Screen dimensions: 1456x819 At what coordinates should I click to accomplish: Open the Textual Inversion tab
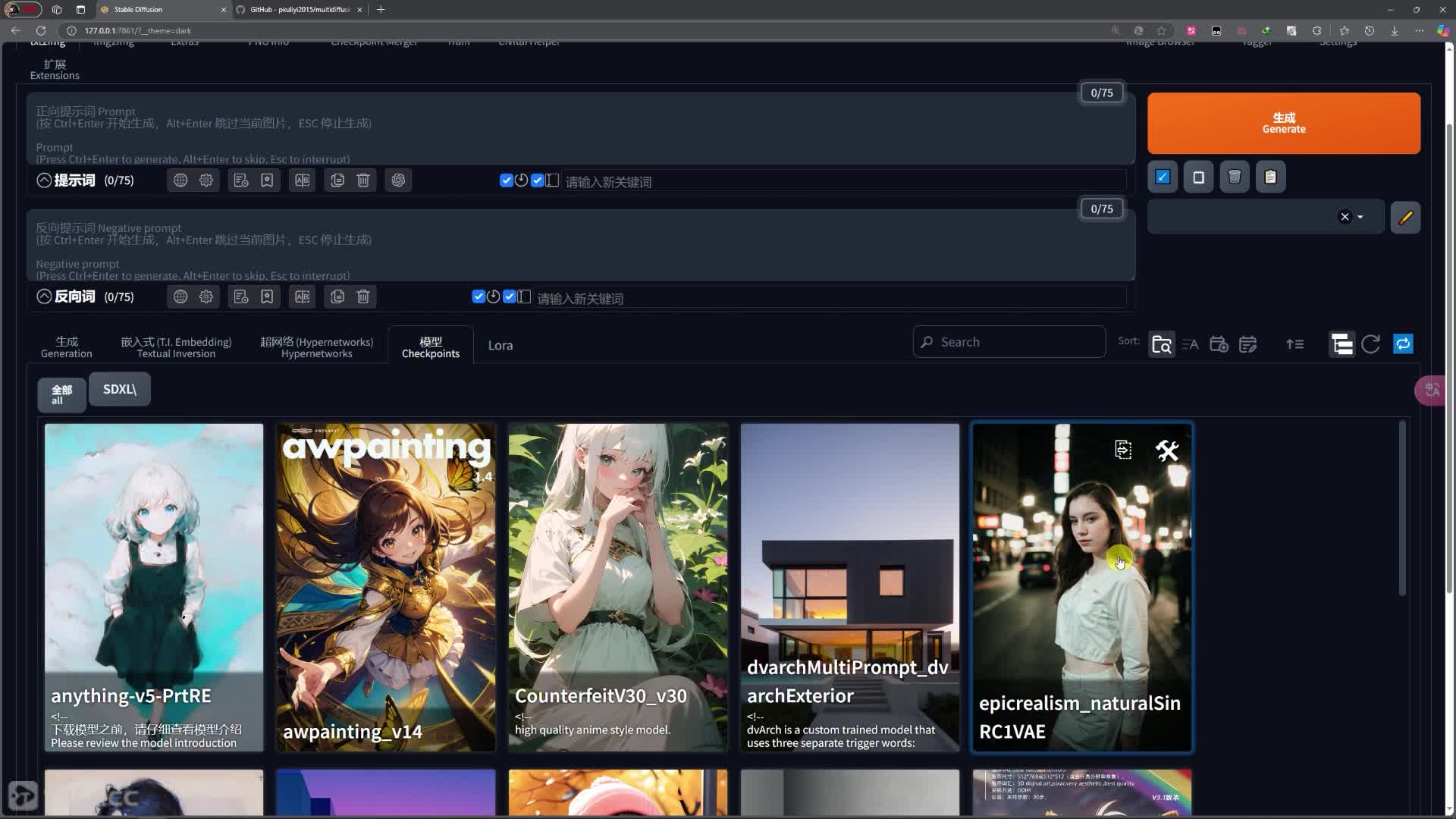pos(176,347)
